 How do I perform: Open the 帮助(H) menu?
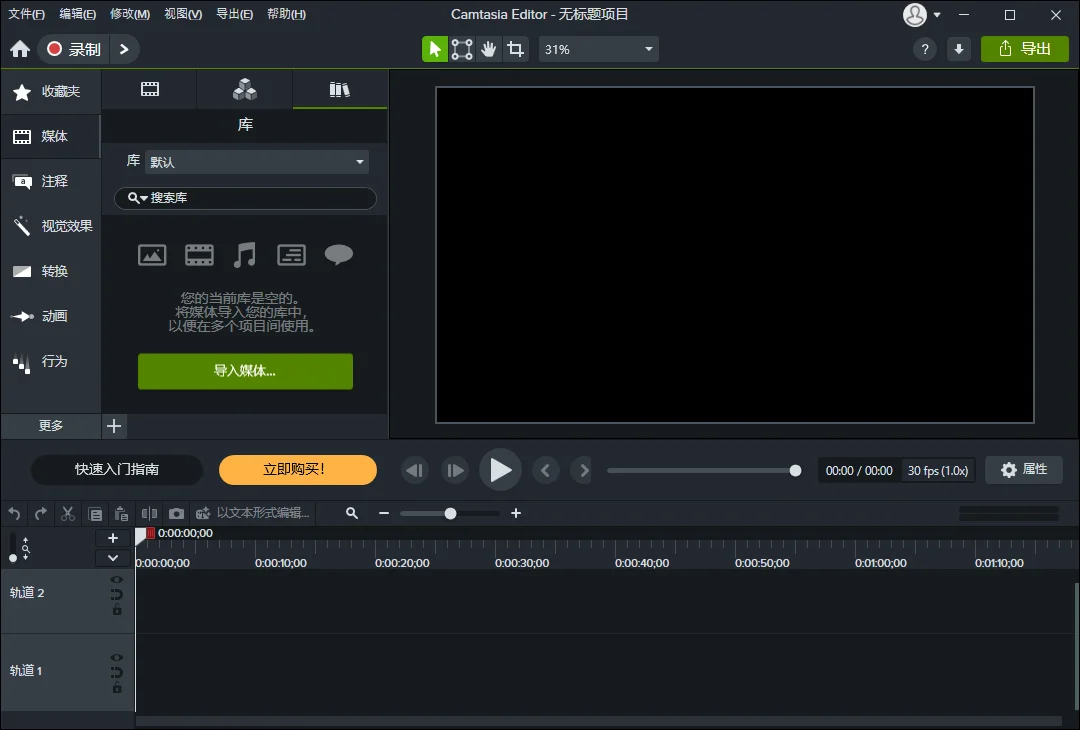[x=287, y=14]
